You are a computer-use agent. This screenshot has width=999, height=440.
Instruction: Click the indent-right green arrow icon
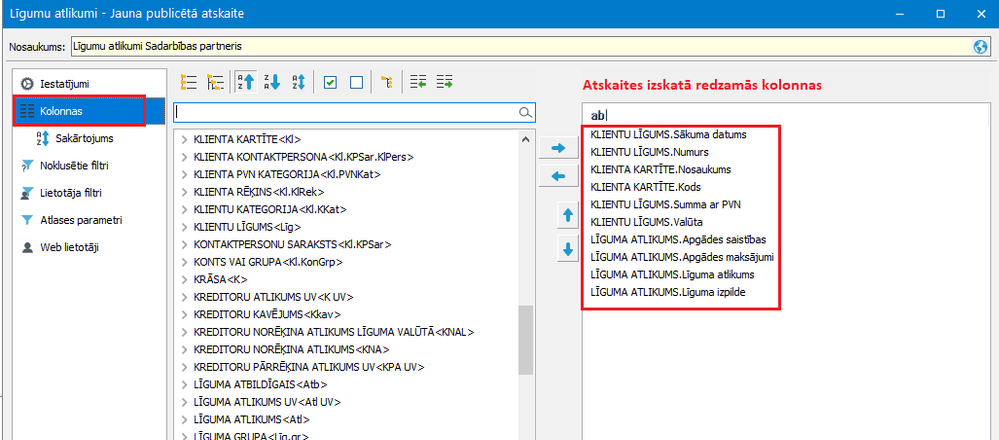point(445,82)
